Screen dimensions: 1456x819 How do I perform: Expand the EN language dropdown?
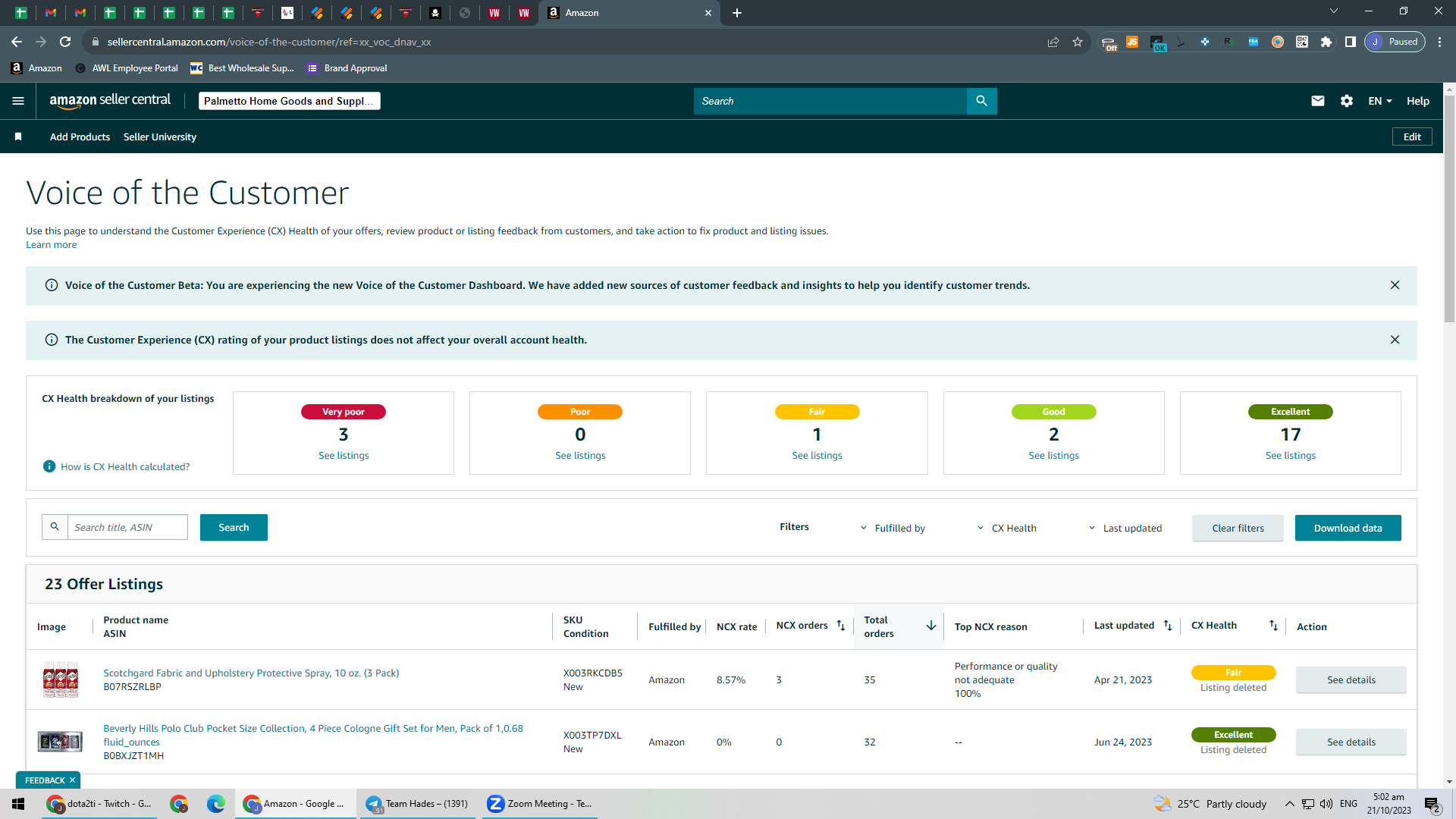pyautogui.click(x=1380, y=101)
